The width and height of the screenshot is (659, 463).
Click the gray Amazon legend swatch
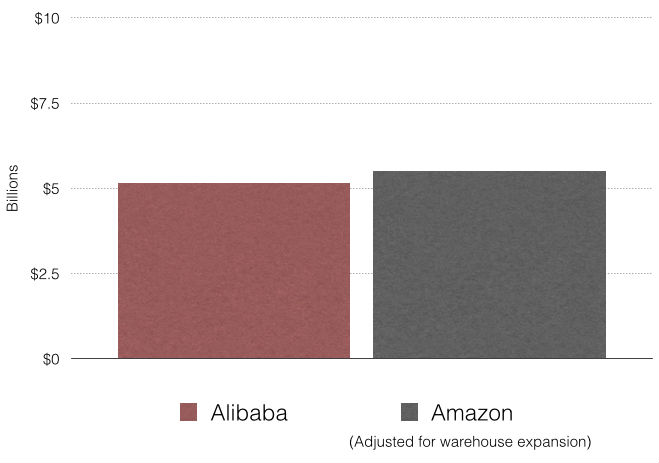[408, 412]
